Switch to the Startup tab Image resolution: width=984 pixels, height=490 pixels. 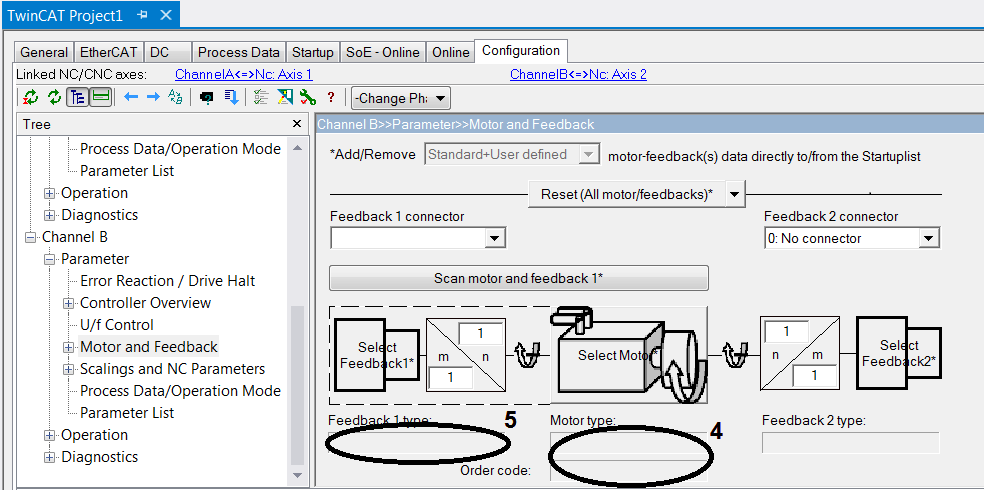click(x=314, y=53)
